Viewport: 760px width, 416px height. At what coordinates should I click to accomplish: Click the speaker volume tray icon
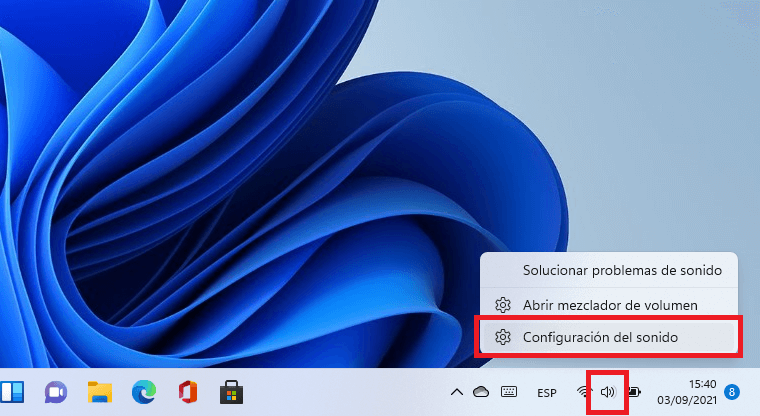pos(608,392)
